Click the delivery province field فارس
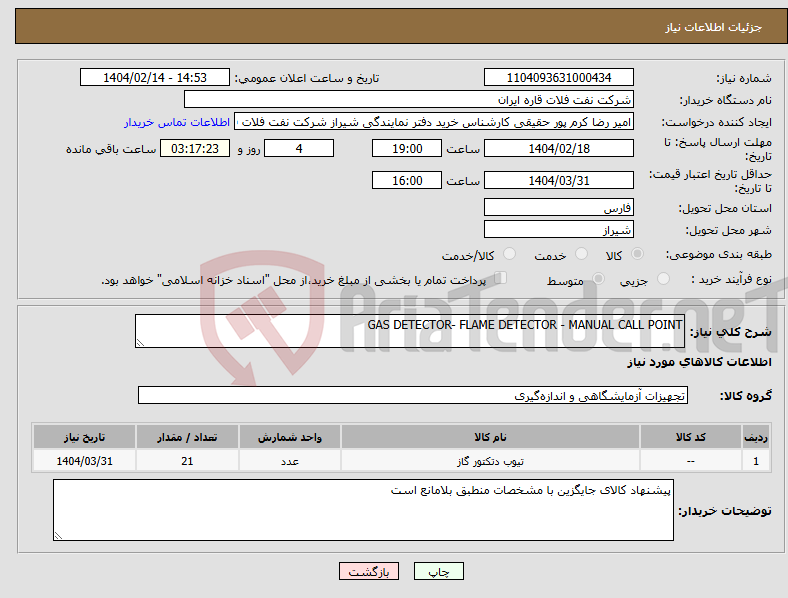This screenshot has height=598, width=788. click(x=559, y=208)
